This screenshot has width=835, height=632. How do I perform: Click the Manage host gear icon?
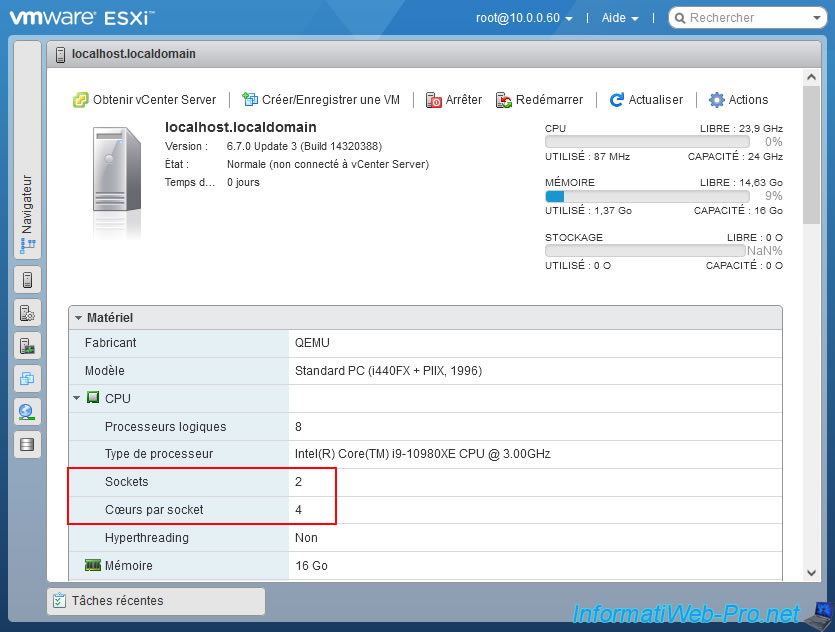coord(27,313)
